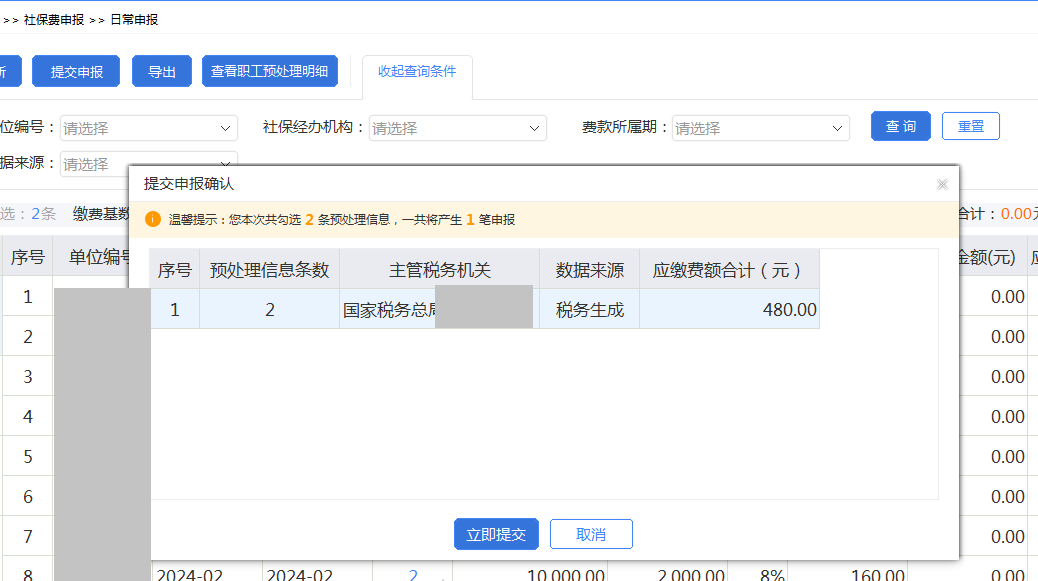This screenshot has height=581, width=1038.
Task: Select the 480.00 amount cell
Action: [730, 310]
